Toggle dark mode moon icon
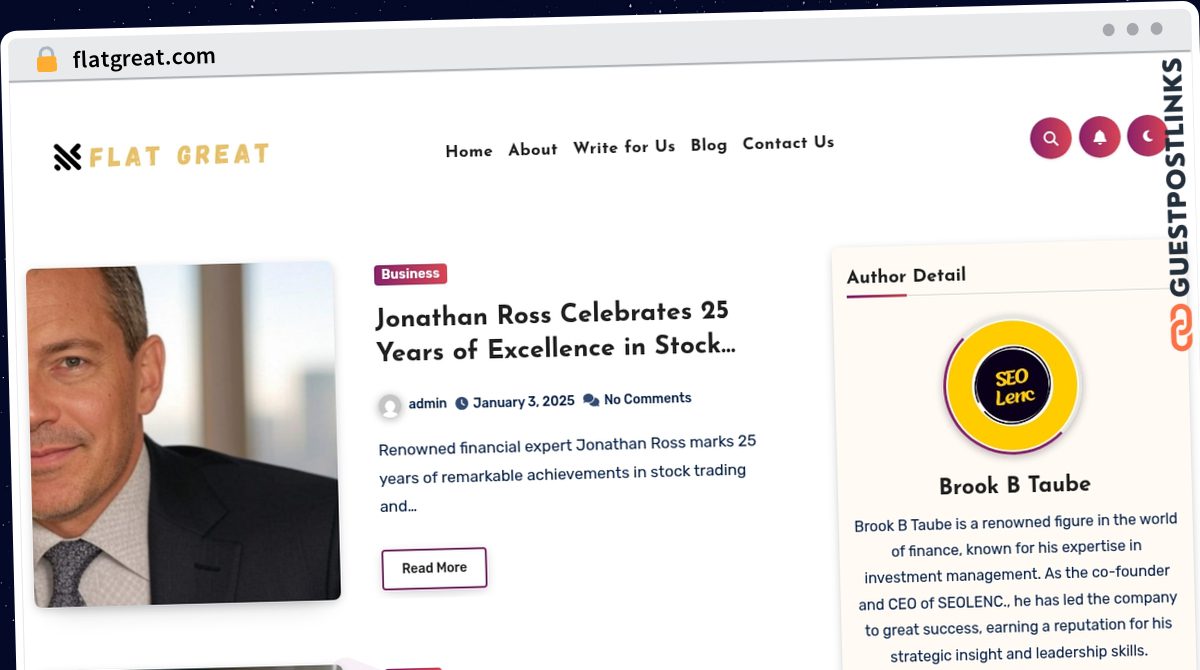Image resolution: width=1200 pixels, height=670 pixels. click(x=1148, y=136)
